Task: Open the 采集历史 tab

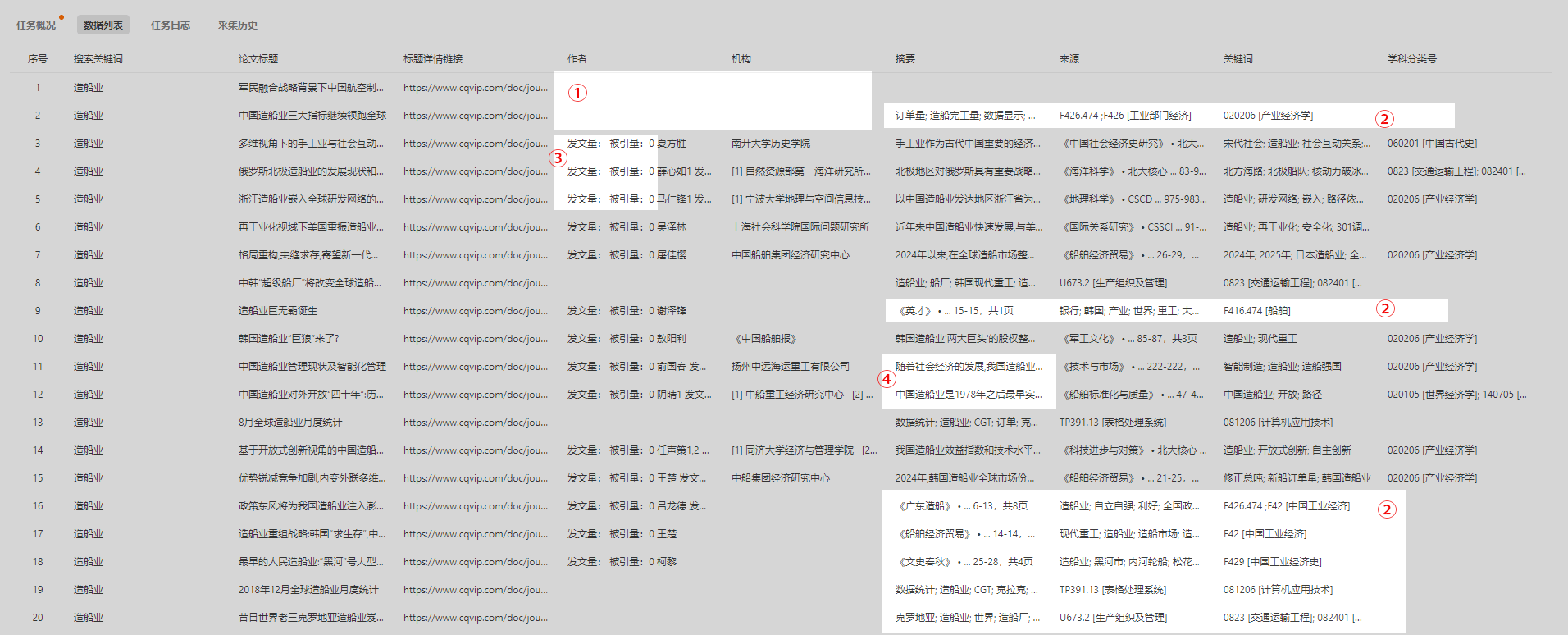Action: (x=238, y=25)
